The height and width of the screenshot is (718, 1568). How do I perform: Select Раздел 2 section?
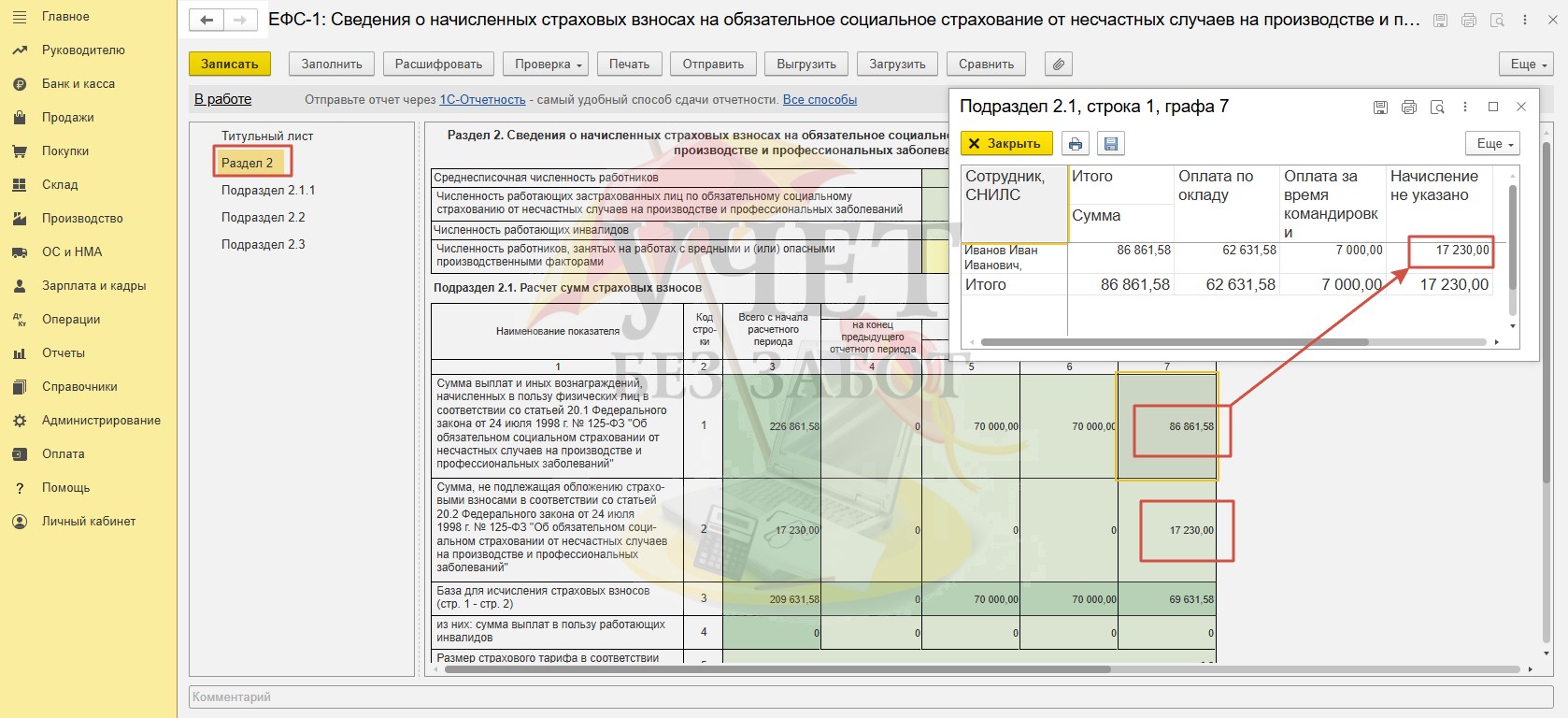(248, 163)
